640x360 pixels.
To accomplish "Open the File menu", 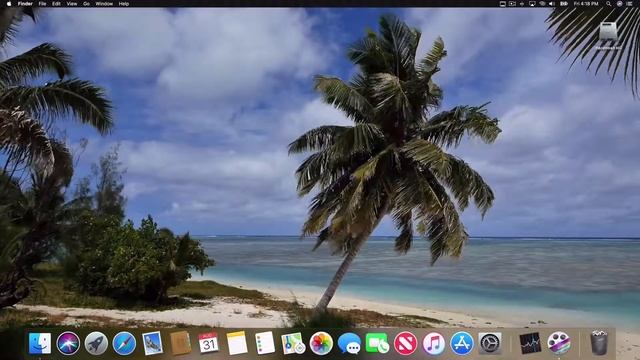I will pyautogui.click(x=42, y=4).
